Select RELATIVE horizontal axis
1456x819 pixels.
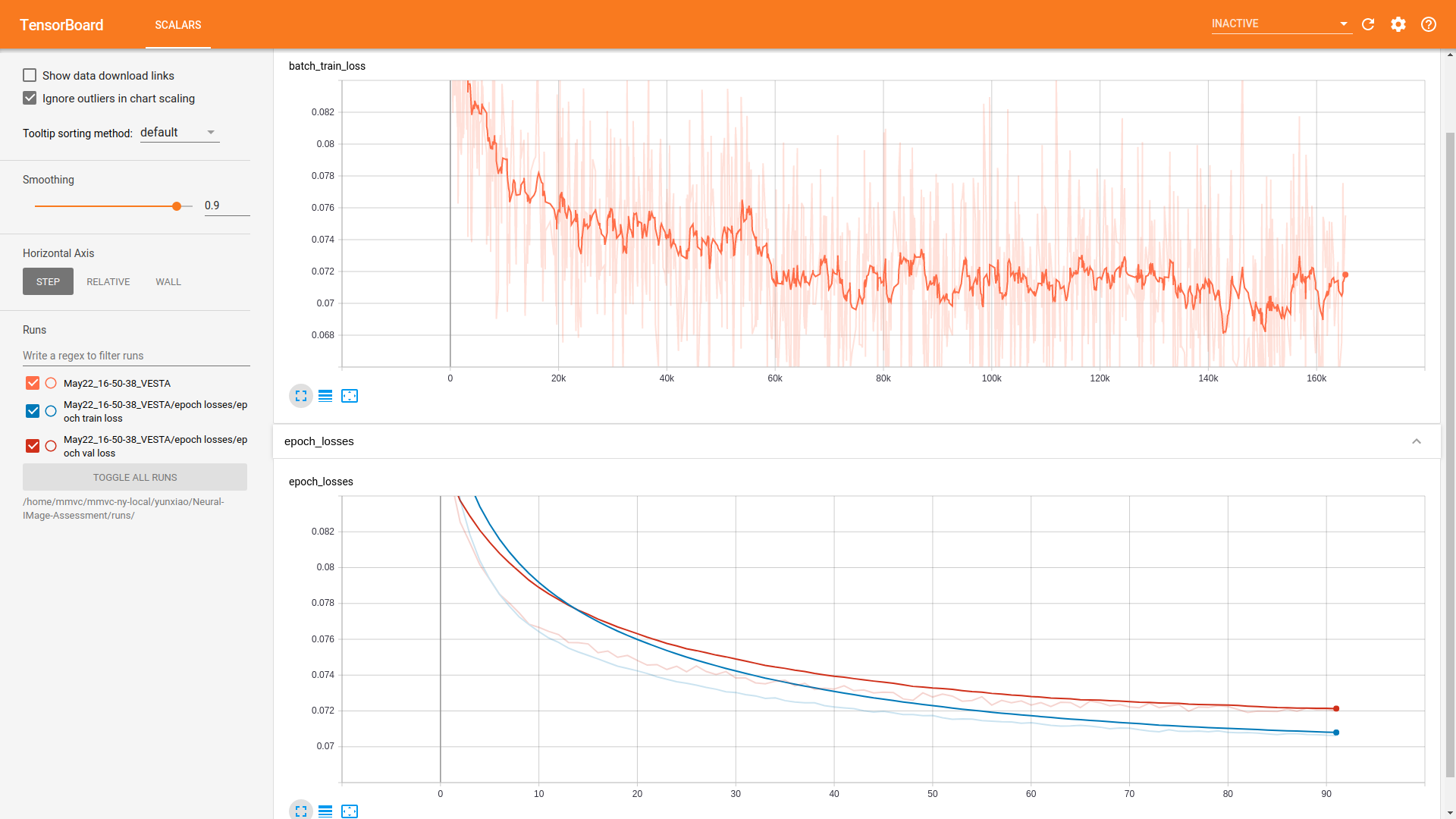[x=108, y=281]
